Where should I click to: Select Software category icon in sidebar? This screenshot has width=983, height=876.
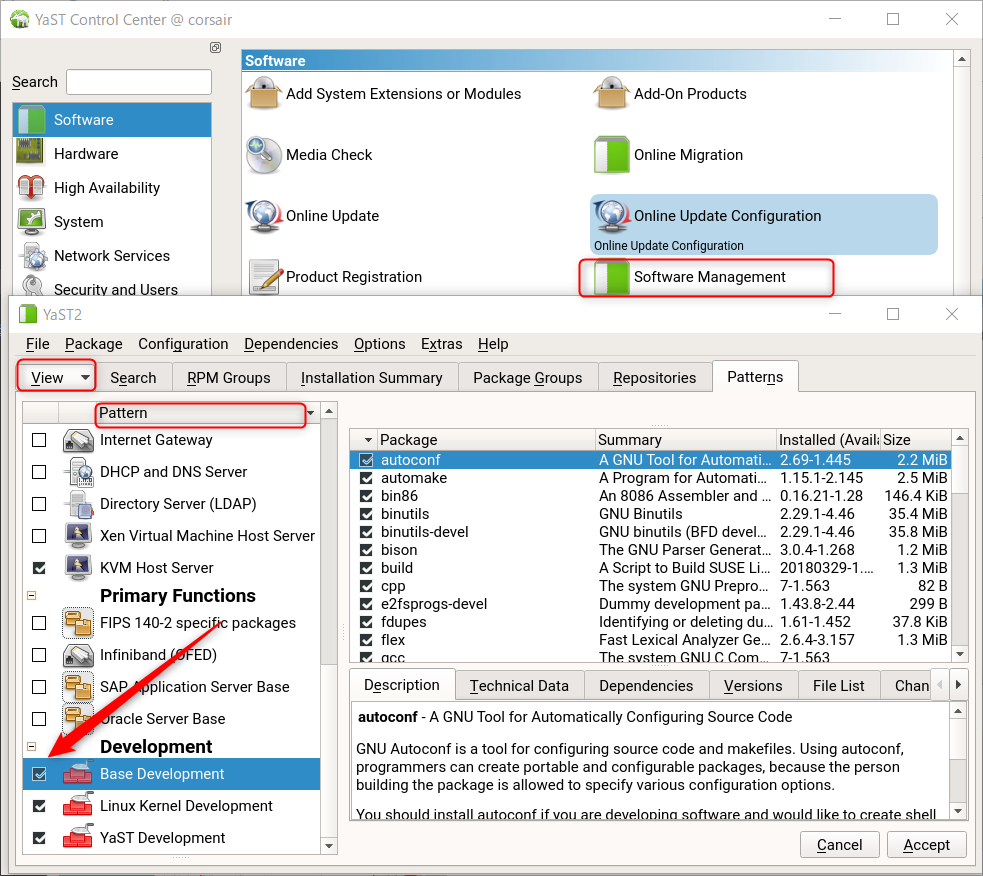(x=31, y=120)
